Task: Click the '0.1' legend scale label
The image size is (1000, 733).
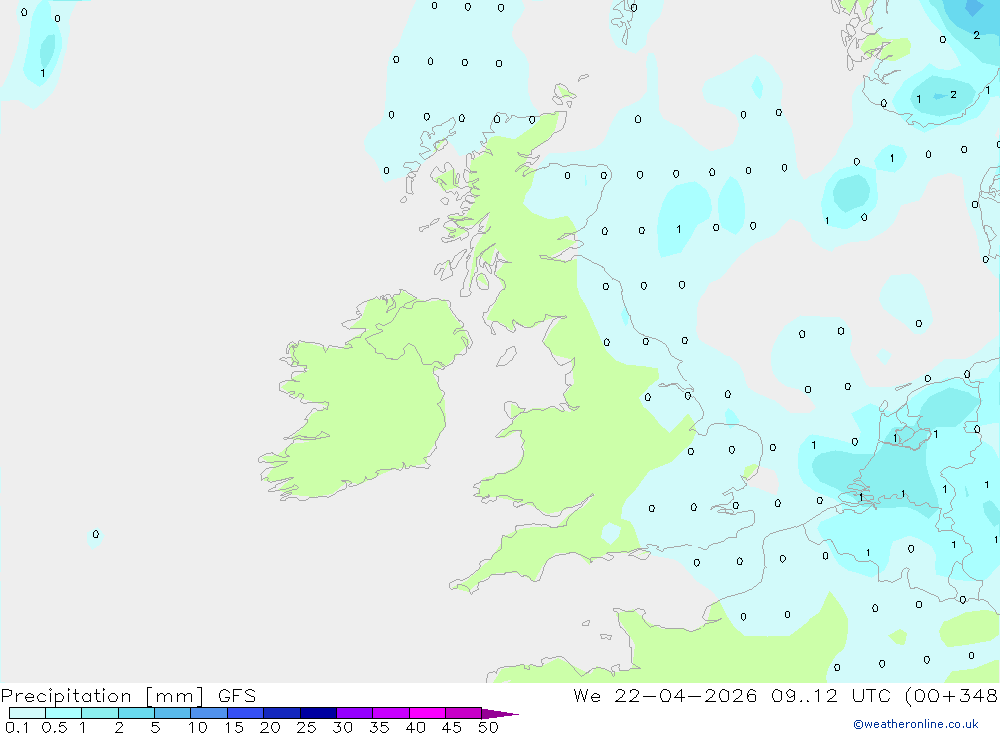Action: (17, 727)
